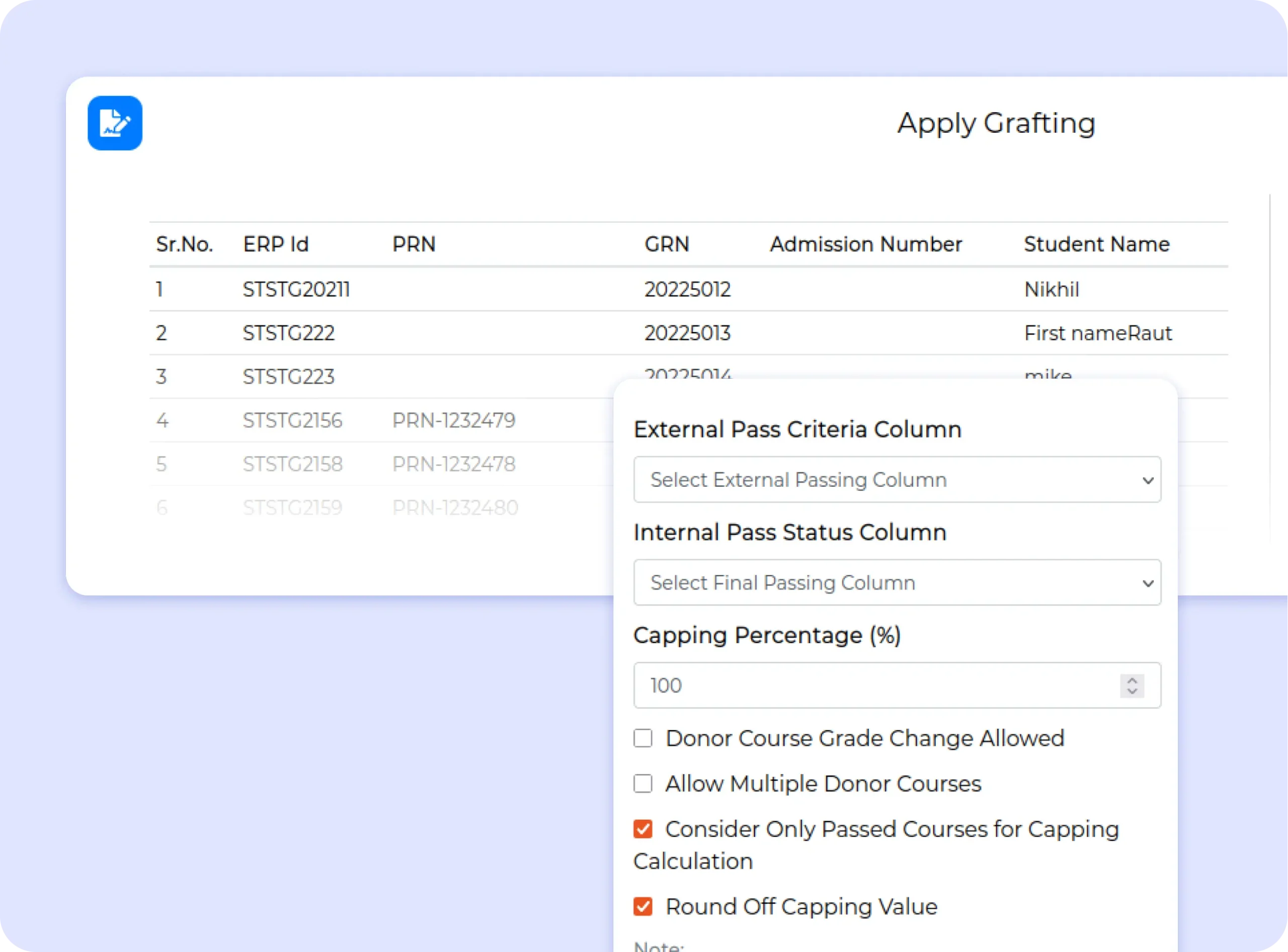Screen dimensions: 1288x952
Task: Select row with ERP Id STSTG20211
Action: pos(296,289)
